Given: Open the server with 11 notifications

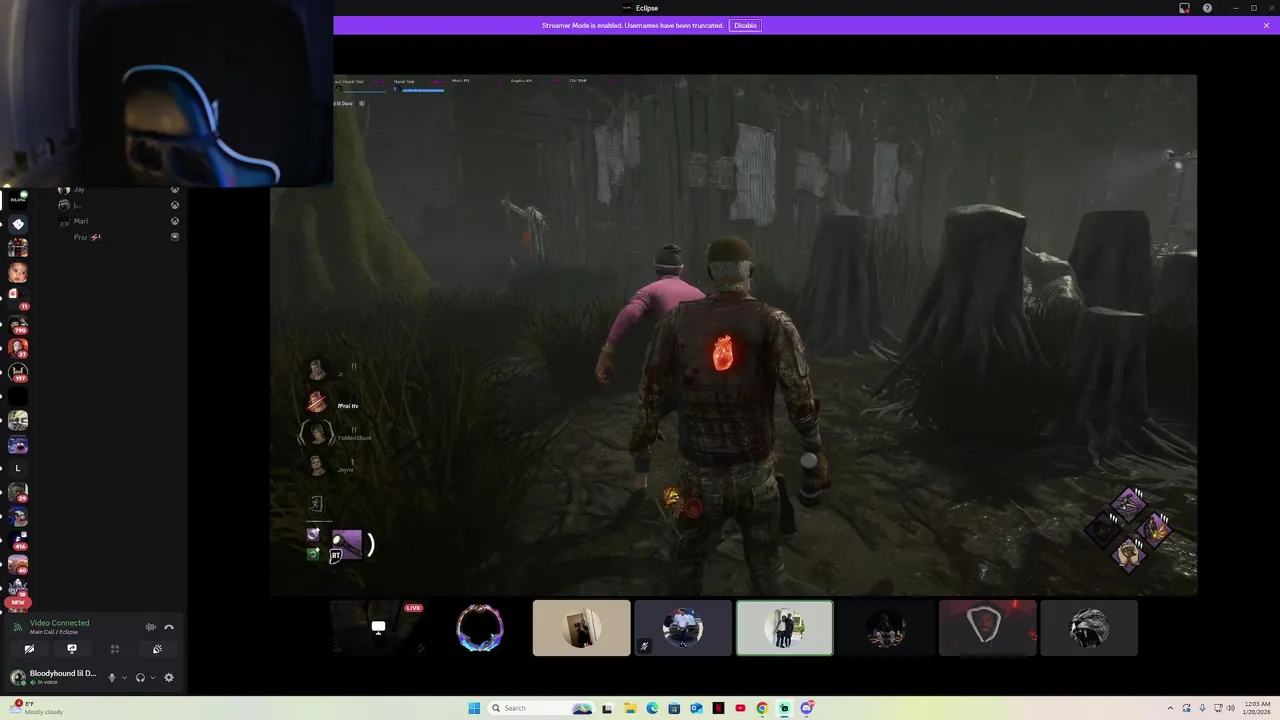Looking at the screenshot, I should (x=18, y=297).
